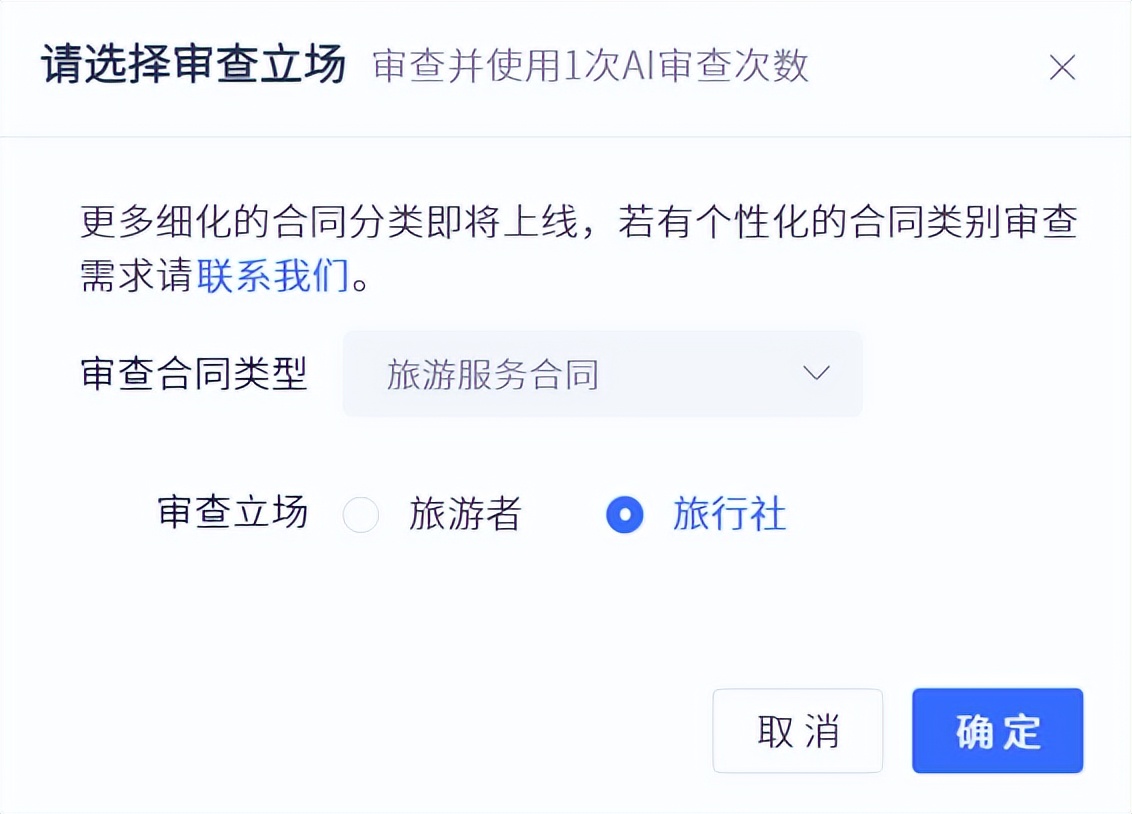Click the 审查合同类型 label
Viewport: 1132px width, 814px height.
coord(194,373)
